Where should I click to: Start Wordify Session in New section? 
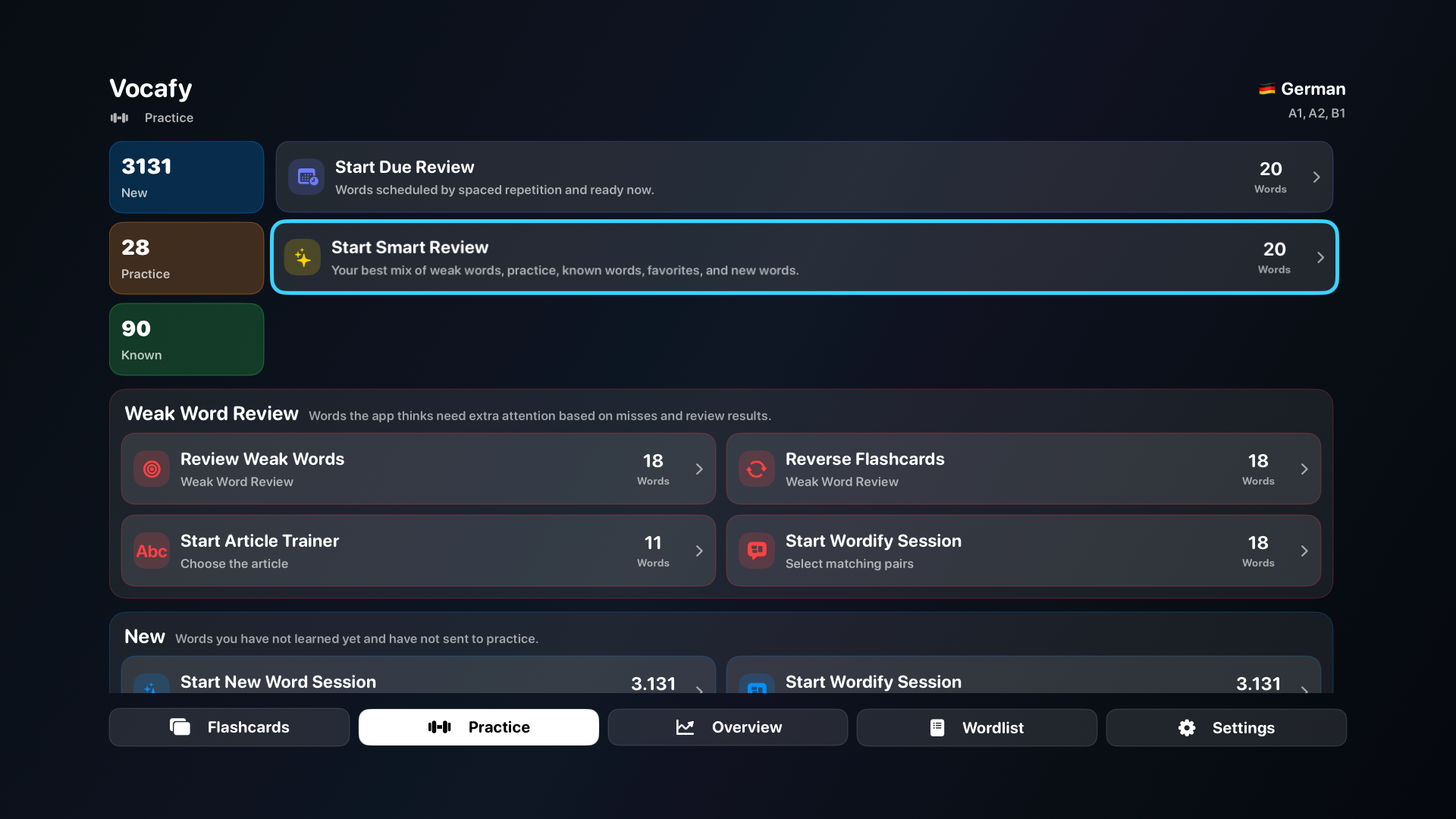point(1024,676)
